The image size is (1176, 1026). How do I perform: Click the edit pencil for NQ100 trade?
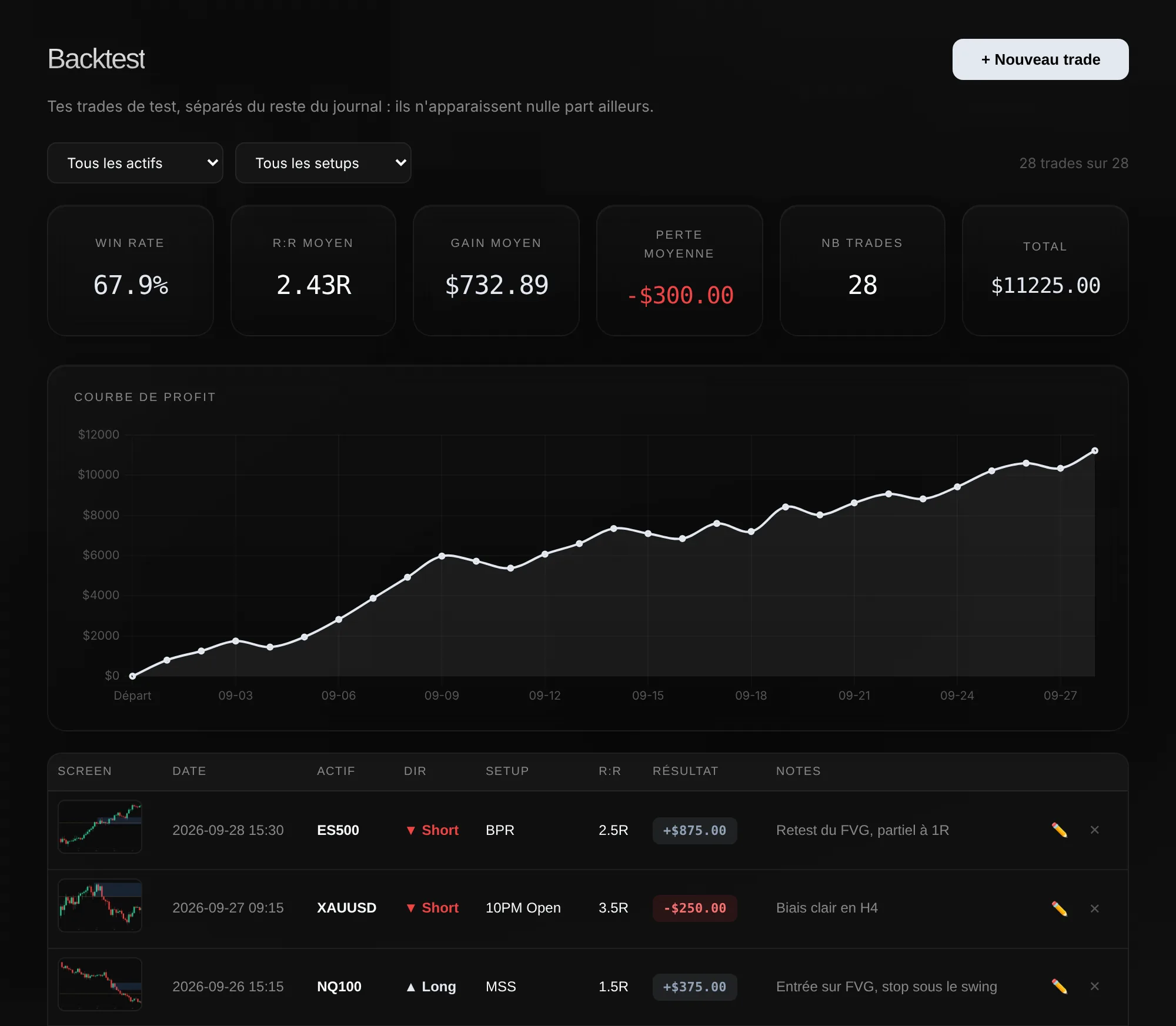(x=1059, y=986)
